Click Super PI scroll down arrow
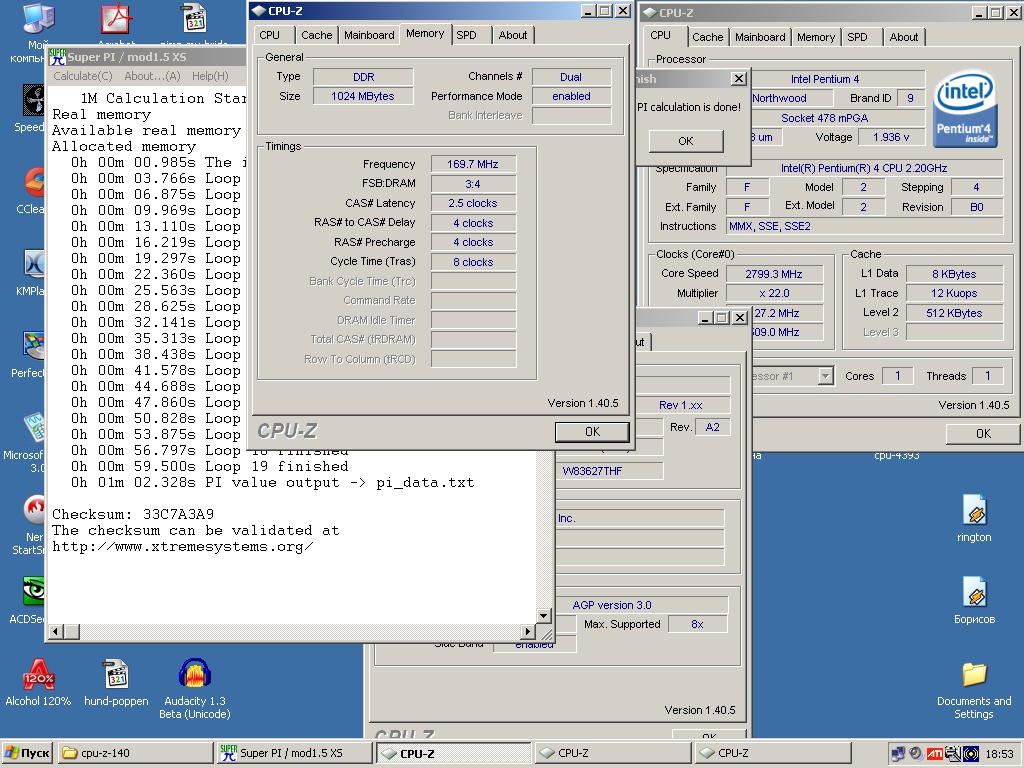This screenshot has width=1024, height=768. click(543, 615)
